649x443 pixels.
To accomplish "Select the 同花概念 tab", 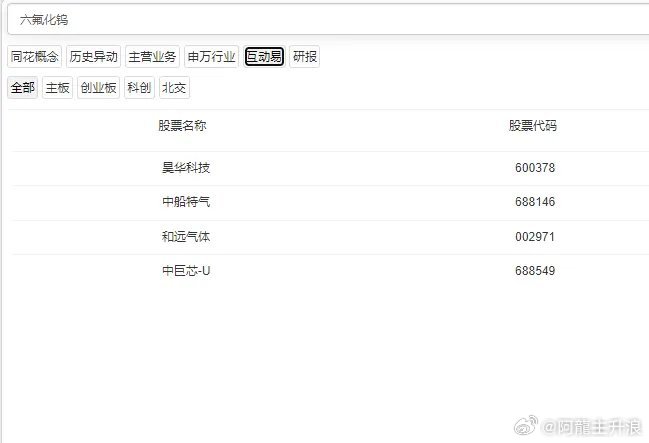I will click(x=34, y=56).
